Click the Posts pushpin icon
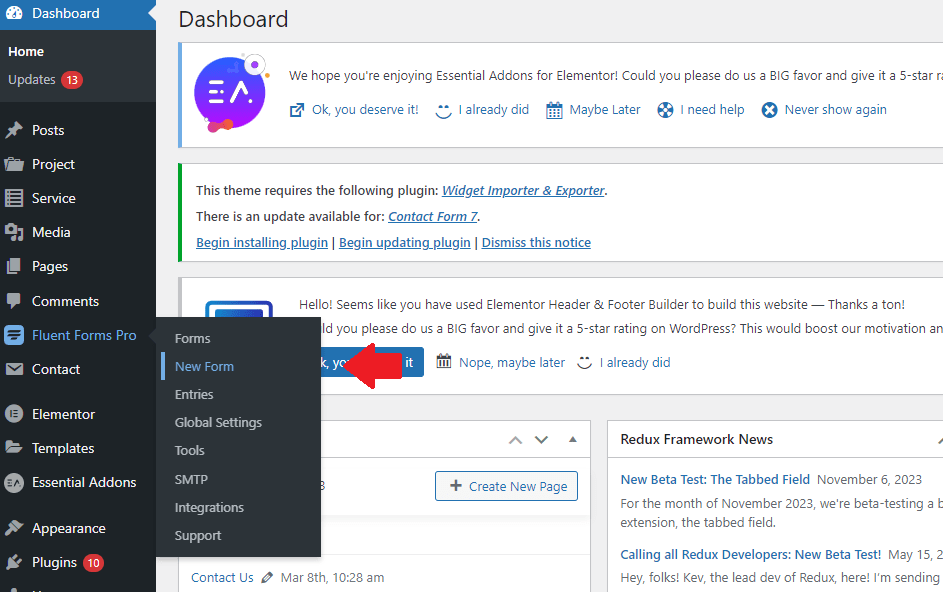 (x=14, y=130)
